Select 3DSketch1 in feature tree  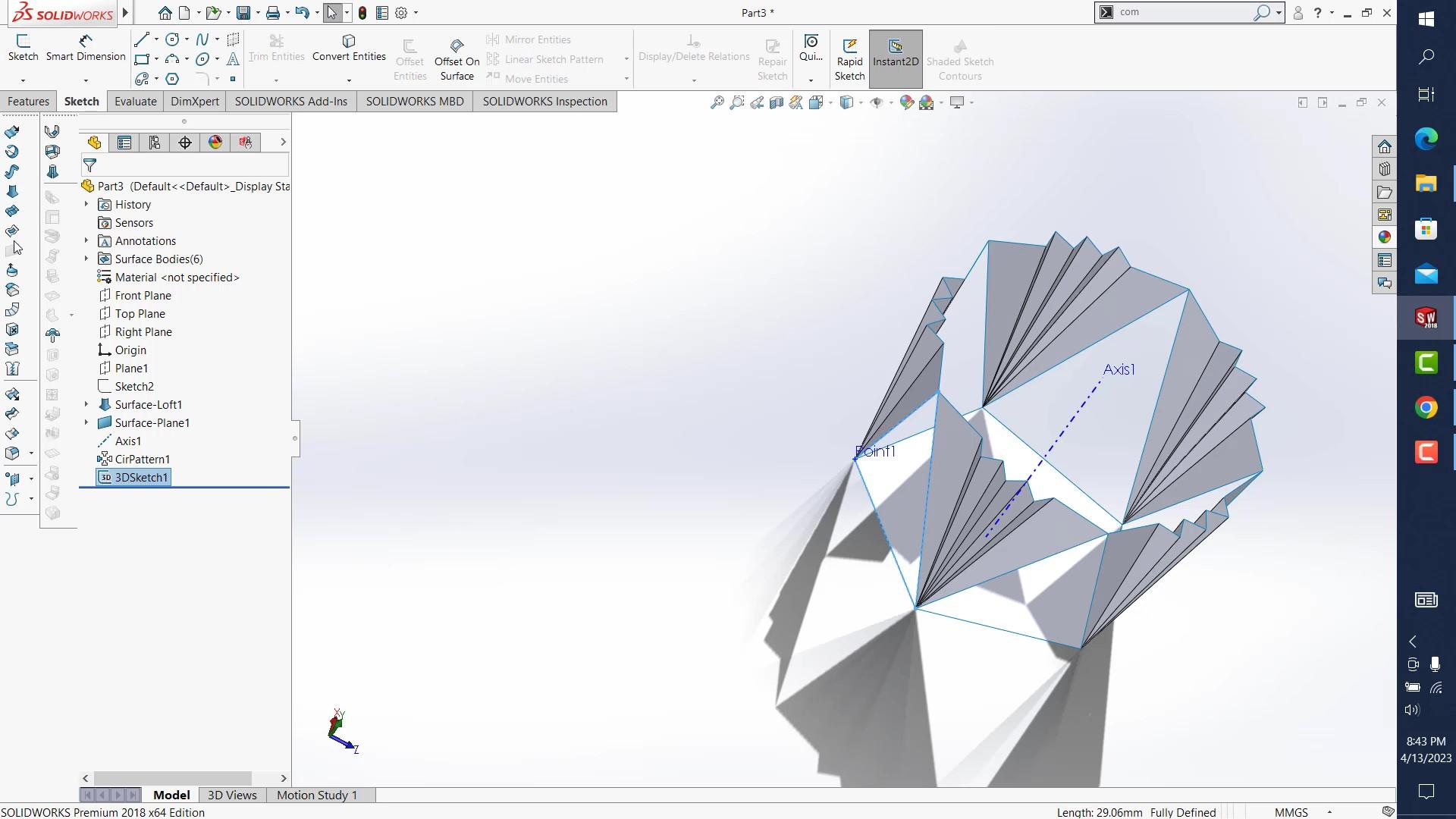click(x=141, y=477)
